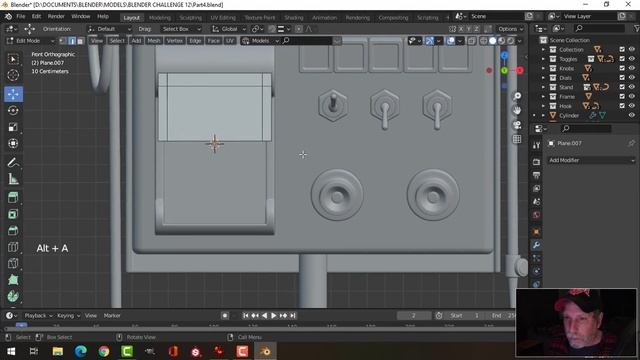Select the Knife tool
The width and height of the screenshot is (640, 360).
point(13,263)
